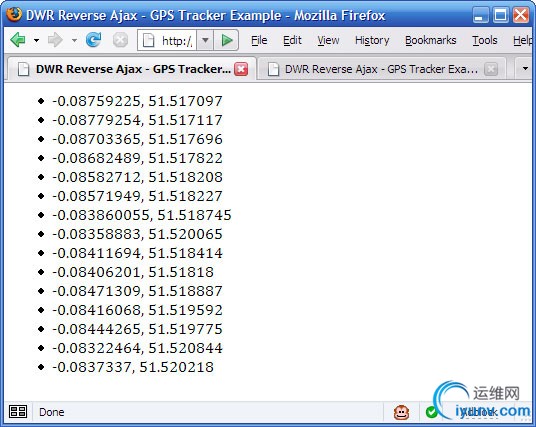The height and width of the screenshot is (427, 536).
Task: Open the Back history dropdown arrow
Action: [36, 40]
